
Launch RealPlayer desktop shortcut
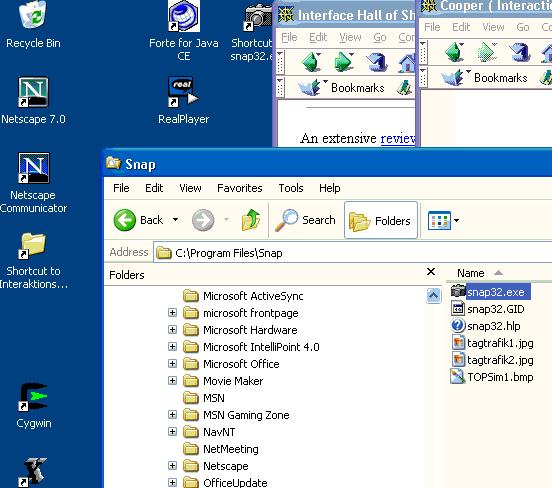[183, 100]
